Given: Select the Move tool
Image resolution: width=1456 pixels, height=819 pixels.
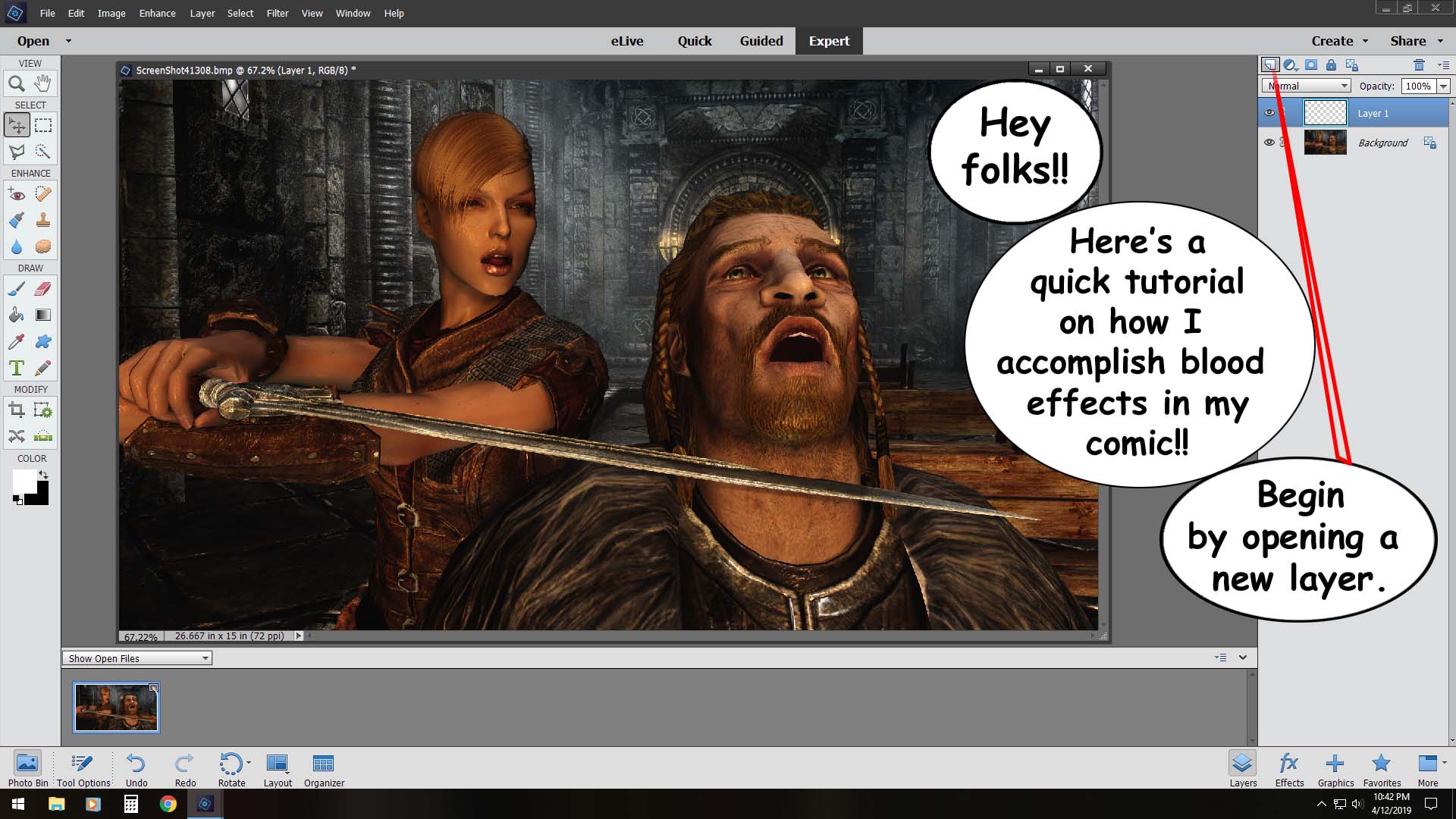Looking at the screenshot, I should 17,125.
